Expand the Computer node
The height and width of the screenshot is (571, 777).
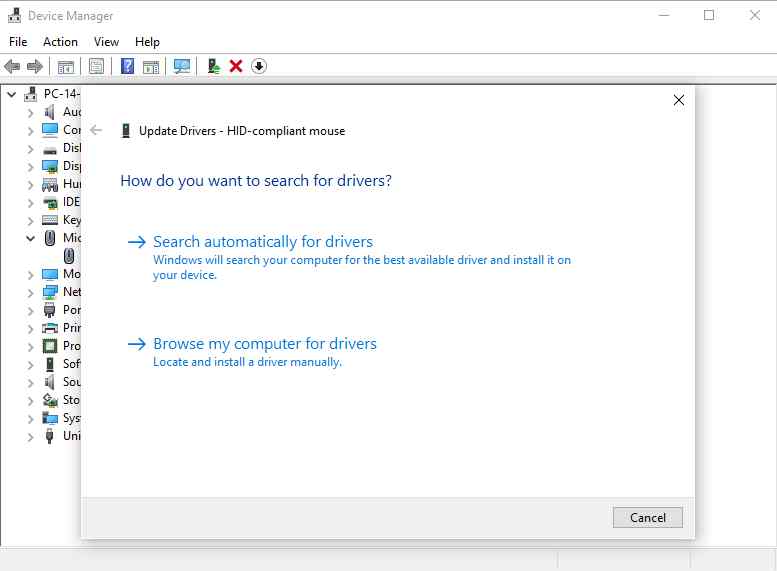pos(30,131)
